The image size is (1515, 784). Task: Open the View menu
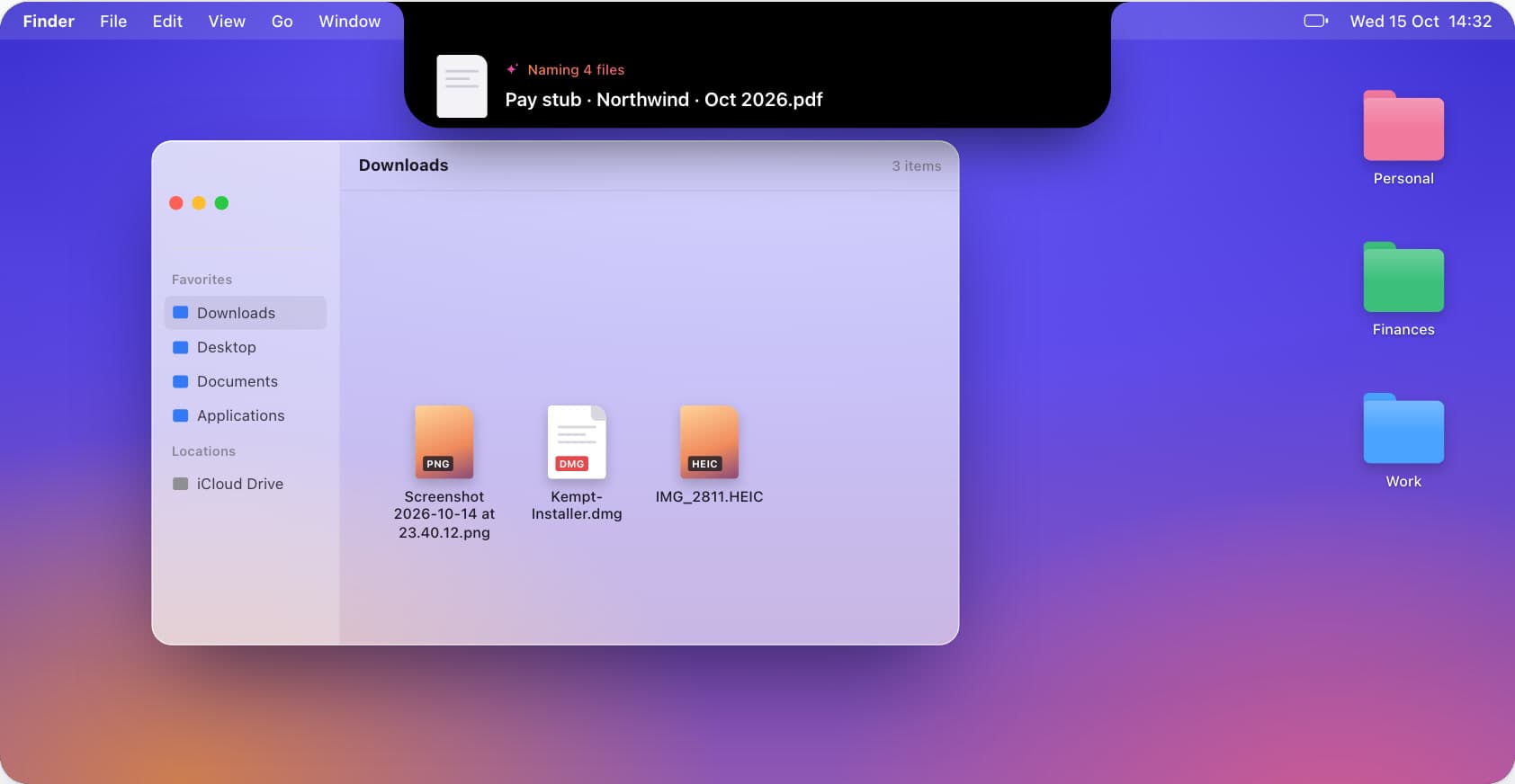pyautogui.click(x=227, y=21)
